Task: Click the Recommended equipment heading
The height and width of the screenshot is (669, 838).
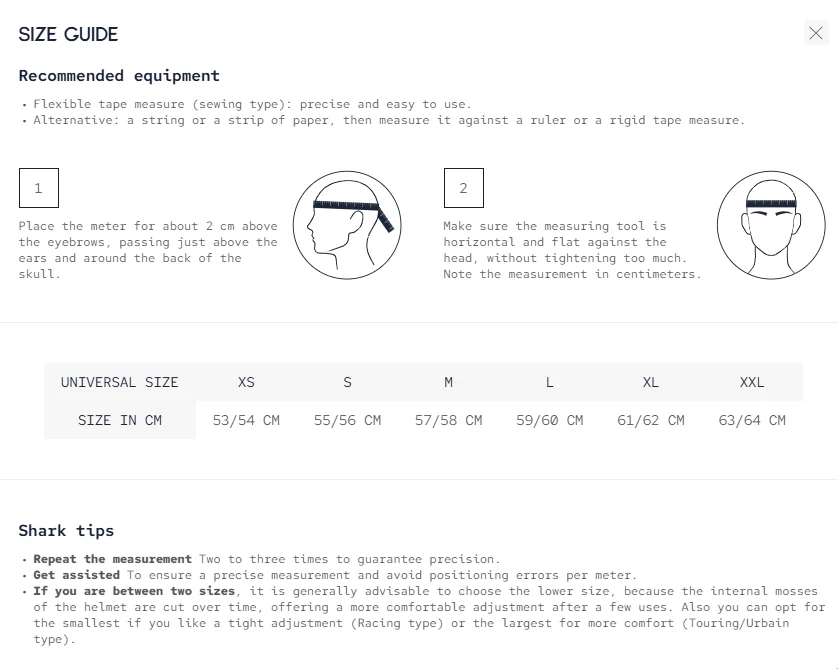Action: pos(119,76)
